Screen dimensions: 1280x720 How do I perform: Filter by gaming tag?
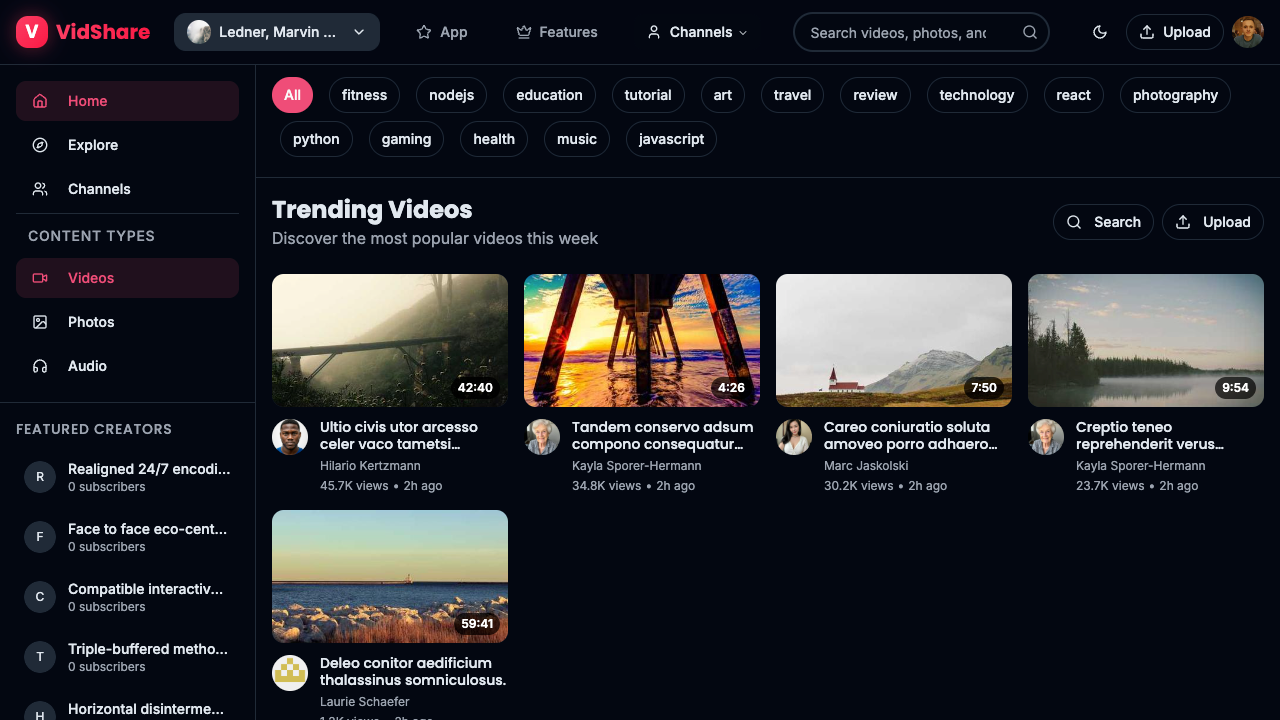[x=406, y=139]
